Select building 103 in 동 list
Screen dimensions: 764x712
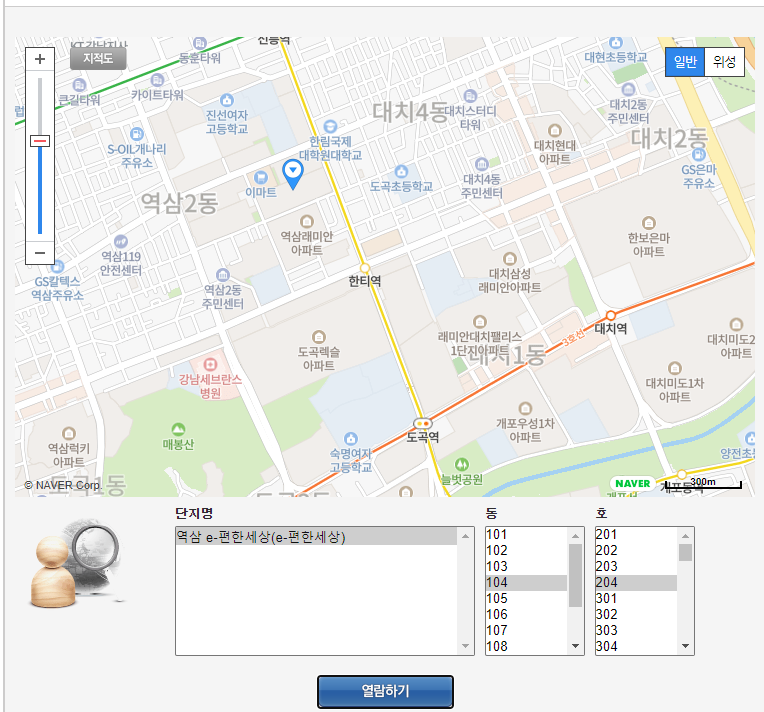pyautogui.click(x=526, y=567)
